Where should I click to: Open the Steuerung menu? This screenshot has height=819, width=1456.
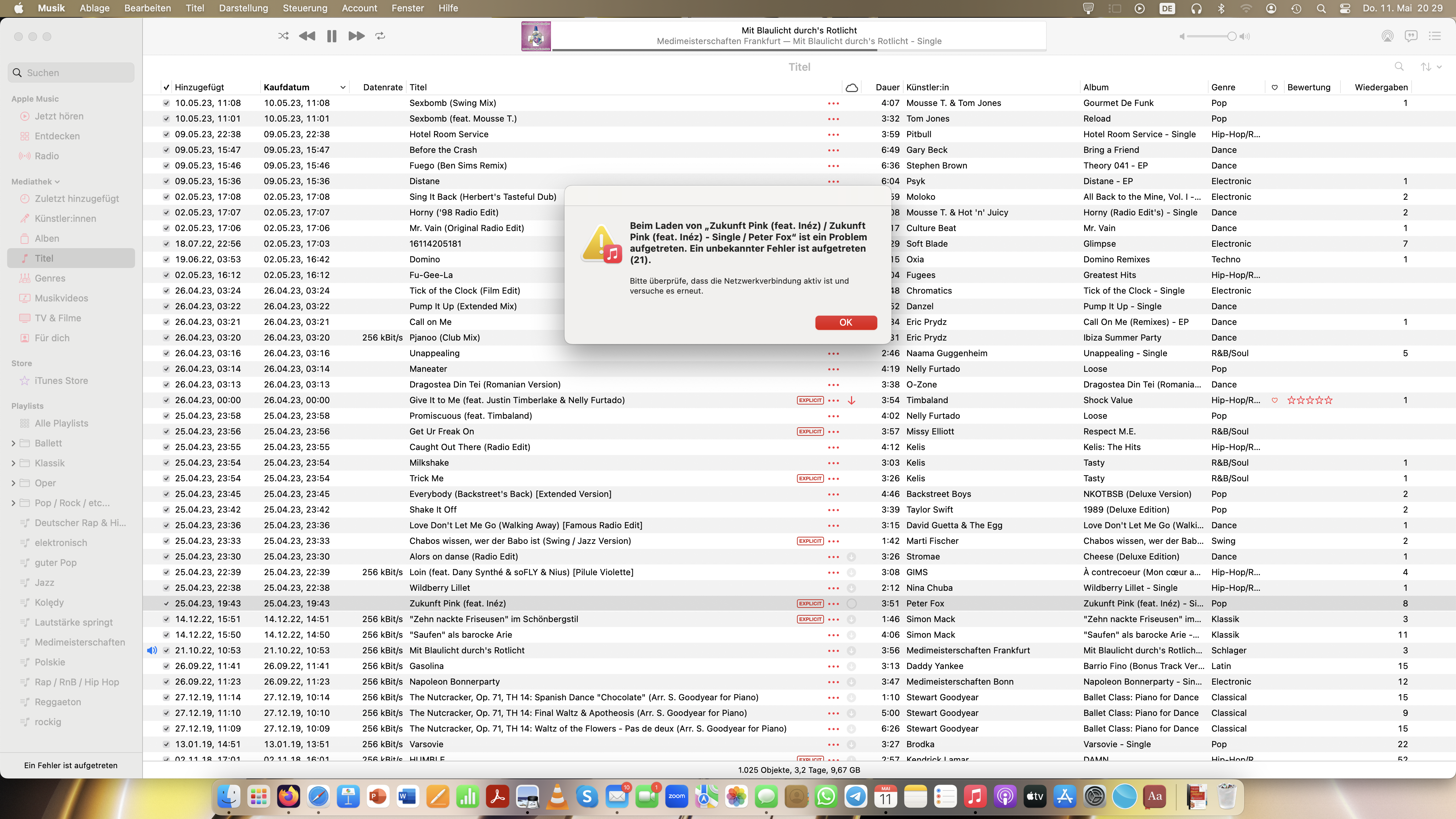305,8
